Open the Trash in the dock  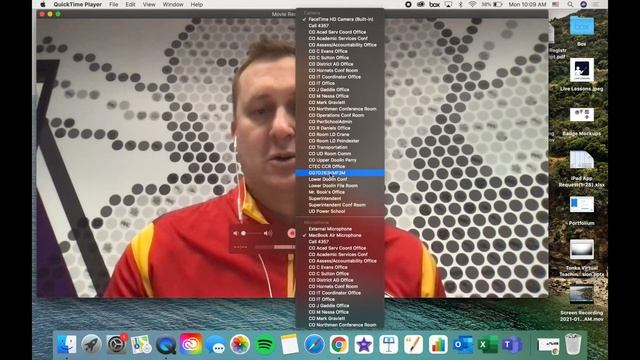pyautogui.click(x=573, y=344)
